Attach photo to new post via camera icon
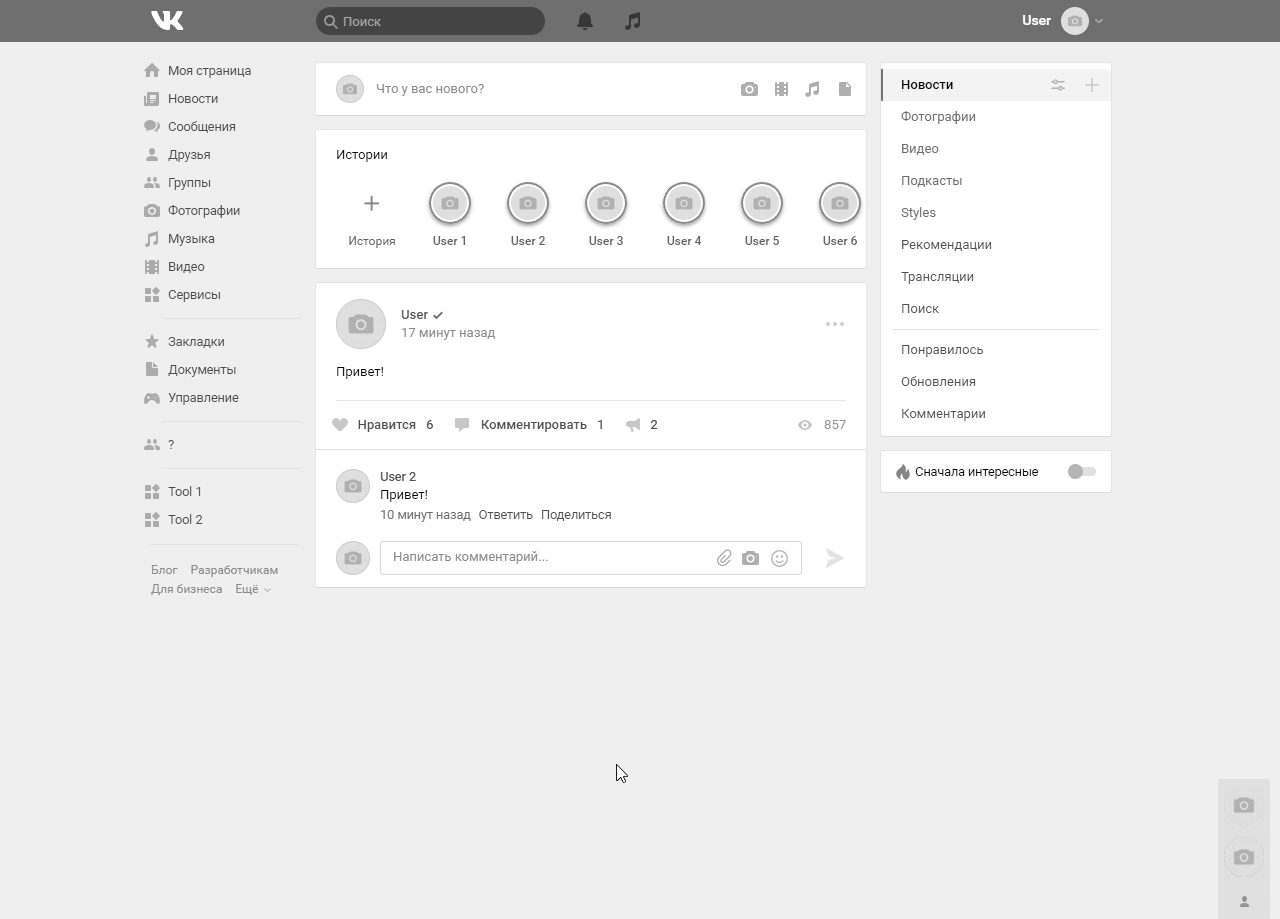Image resolution: width=1280 pixels, height=919 pixels. point(749,89)
